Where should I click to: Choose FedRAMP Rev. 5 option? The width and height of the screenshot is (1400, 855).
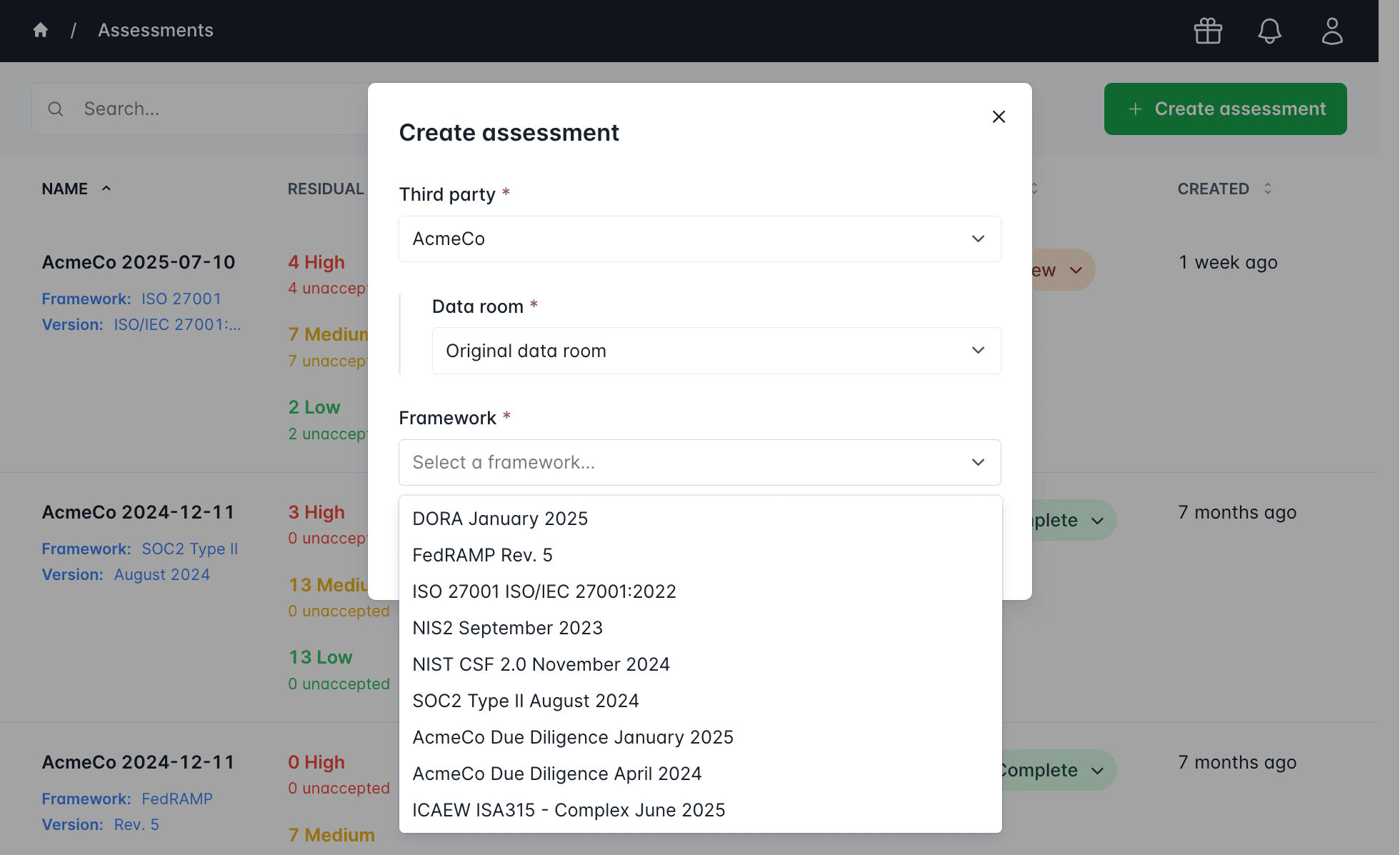coord(482,555)
